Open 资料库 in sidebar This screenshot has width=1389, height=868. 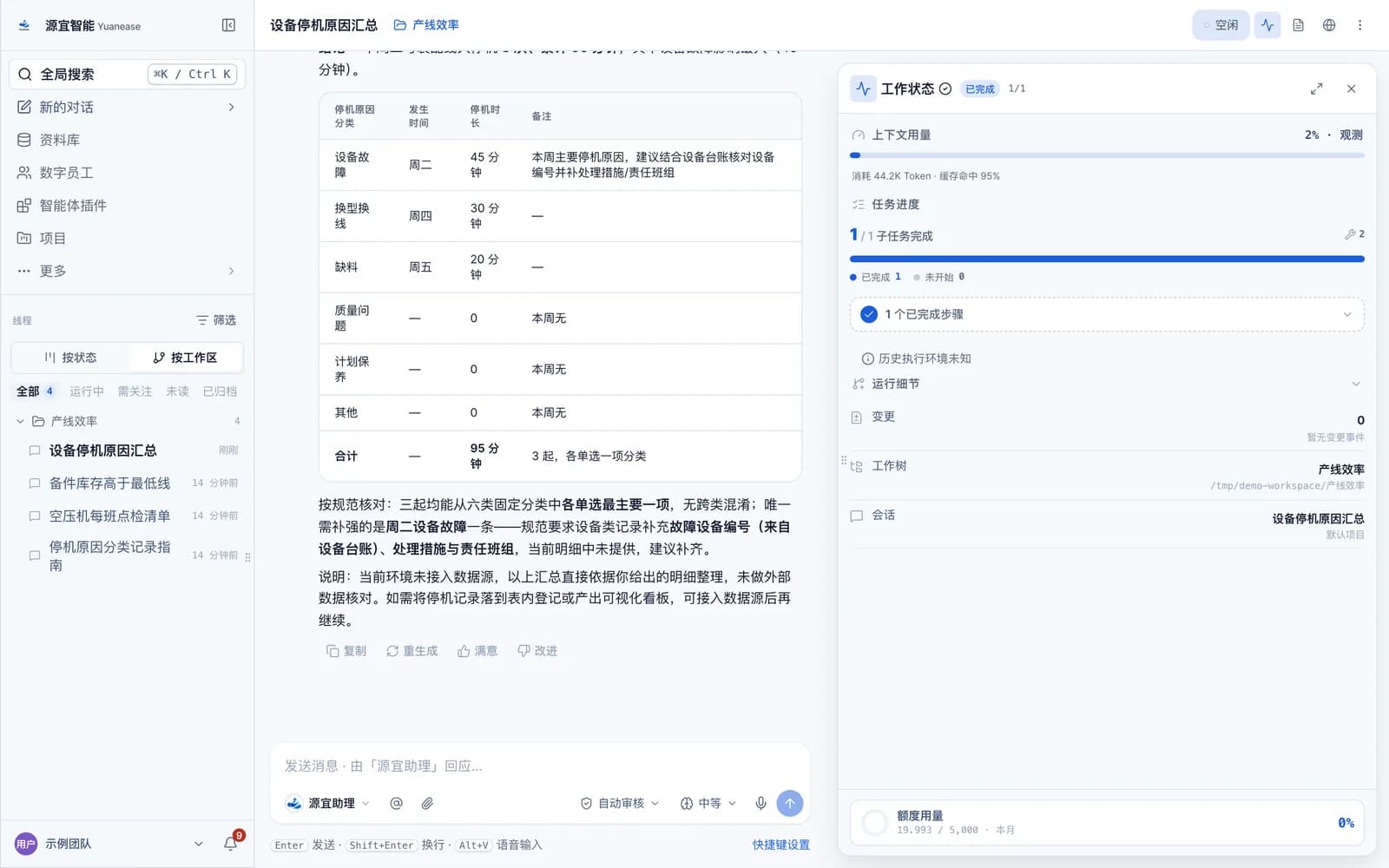point(128,140)
